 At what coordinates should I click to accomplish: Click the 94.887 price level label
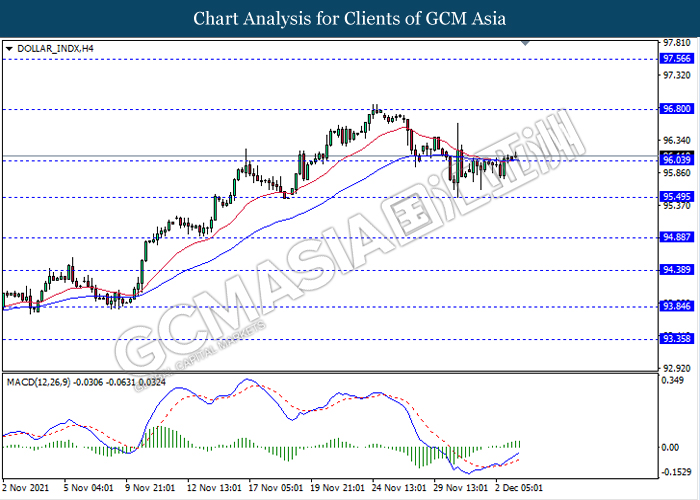[677, 237]
